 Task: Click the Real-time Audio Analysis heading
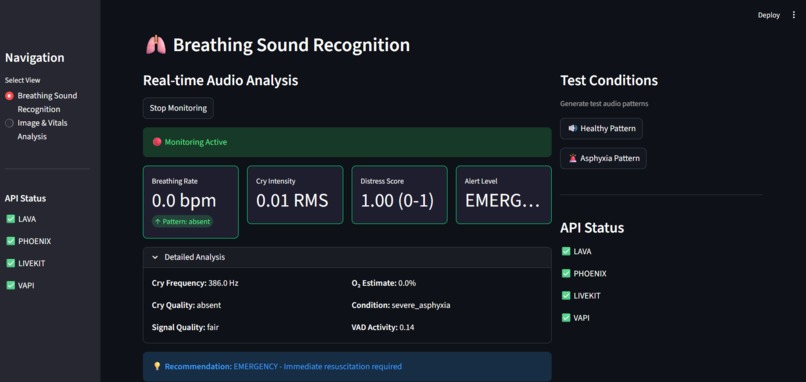tap(221, 81)
